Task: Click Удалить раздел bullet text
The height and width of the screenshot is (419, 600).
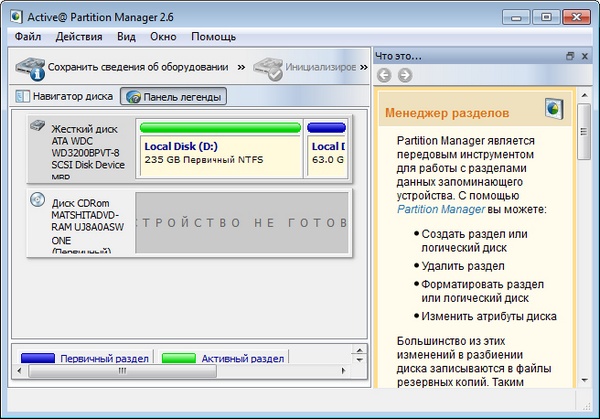Action: point(463,266)
